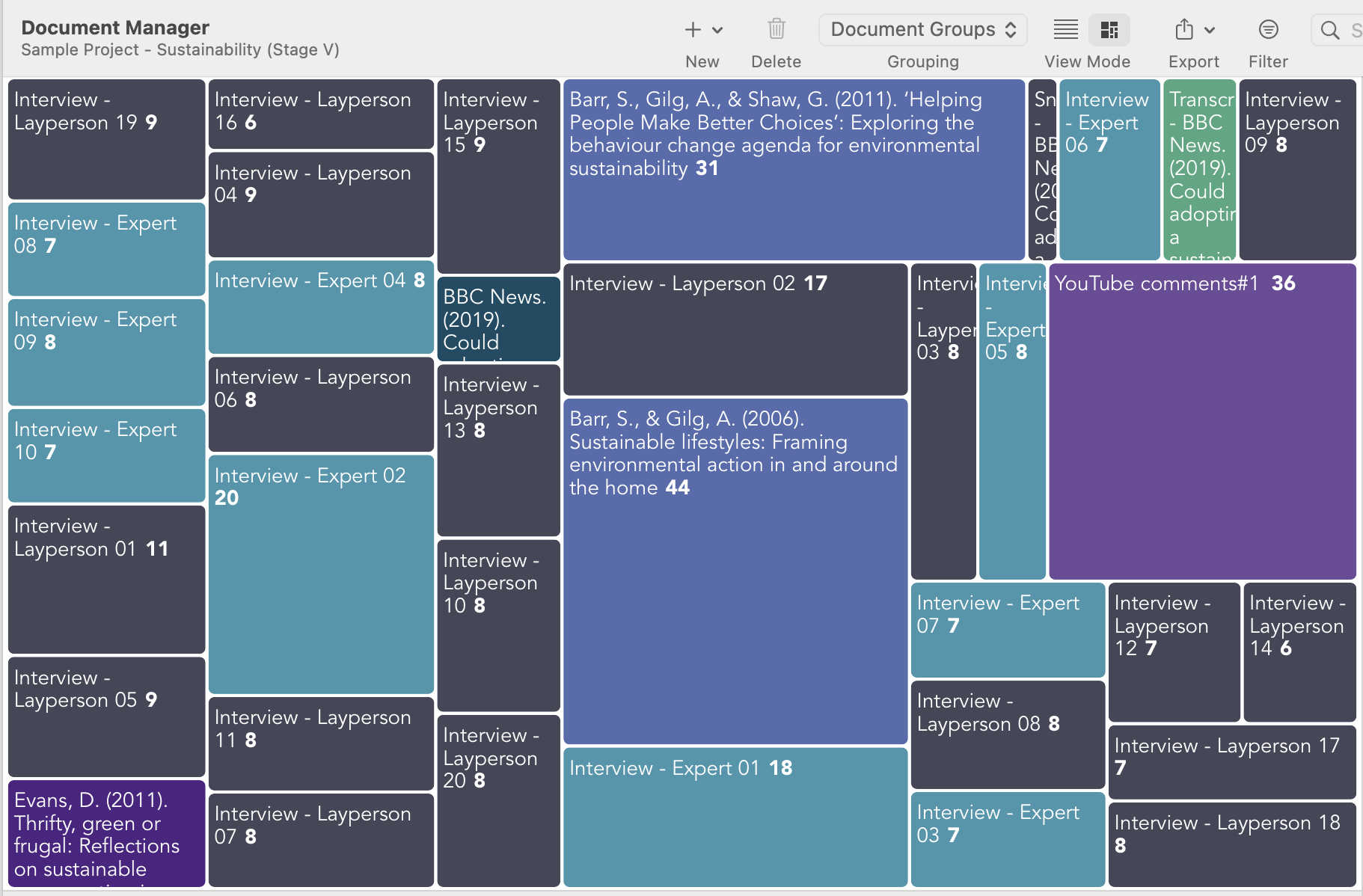Click the Delete trash icon
The width and height of the screenshot is (1363, 896).
776,29
